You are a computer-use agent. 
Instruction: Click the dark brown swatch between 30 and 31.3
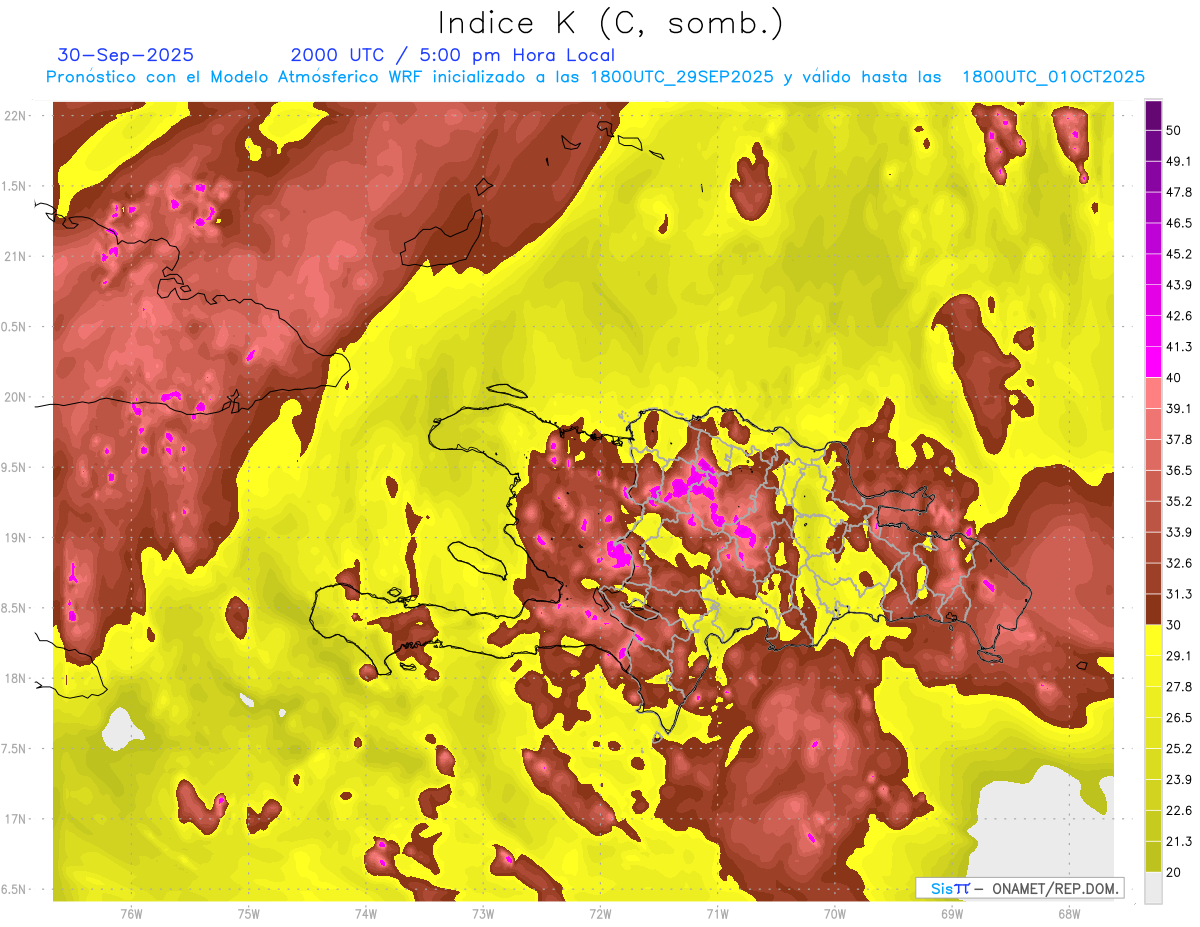pyautogui.click(x=1153, y=610)
